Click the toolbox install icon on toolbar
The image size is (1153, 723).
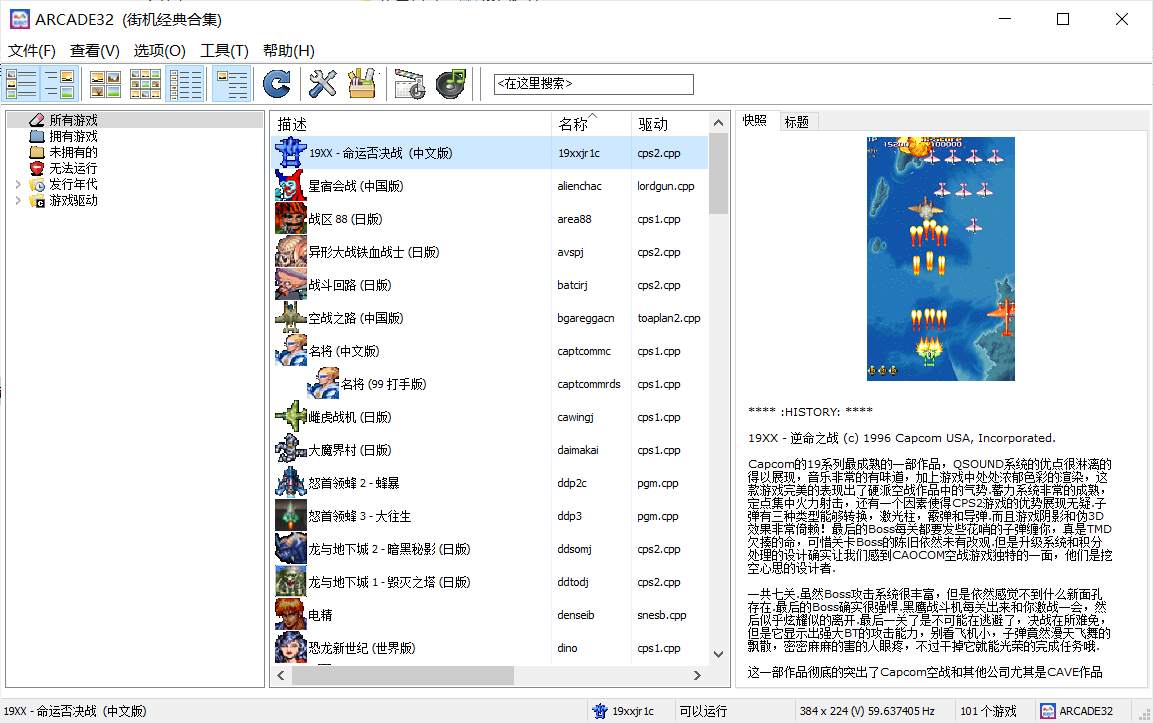click(x=361, y=84)
